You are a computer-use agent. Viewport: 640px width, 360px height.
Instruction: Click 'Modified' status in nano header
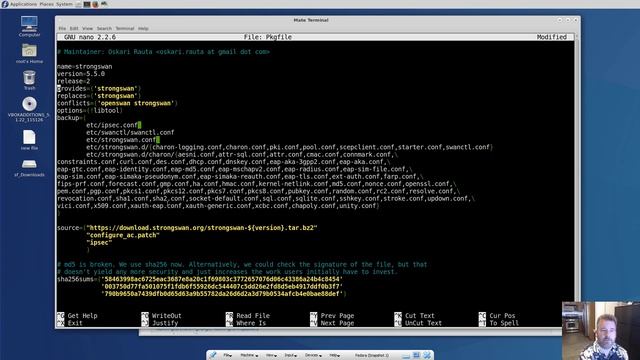[x=551, y=37]
